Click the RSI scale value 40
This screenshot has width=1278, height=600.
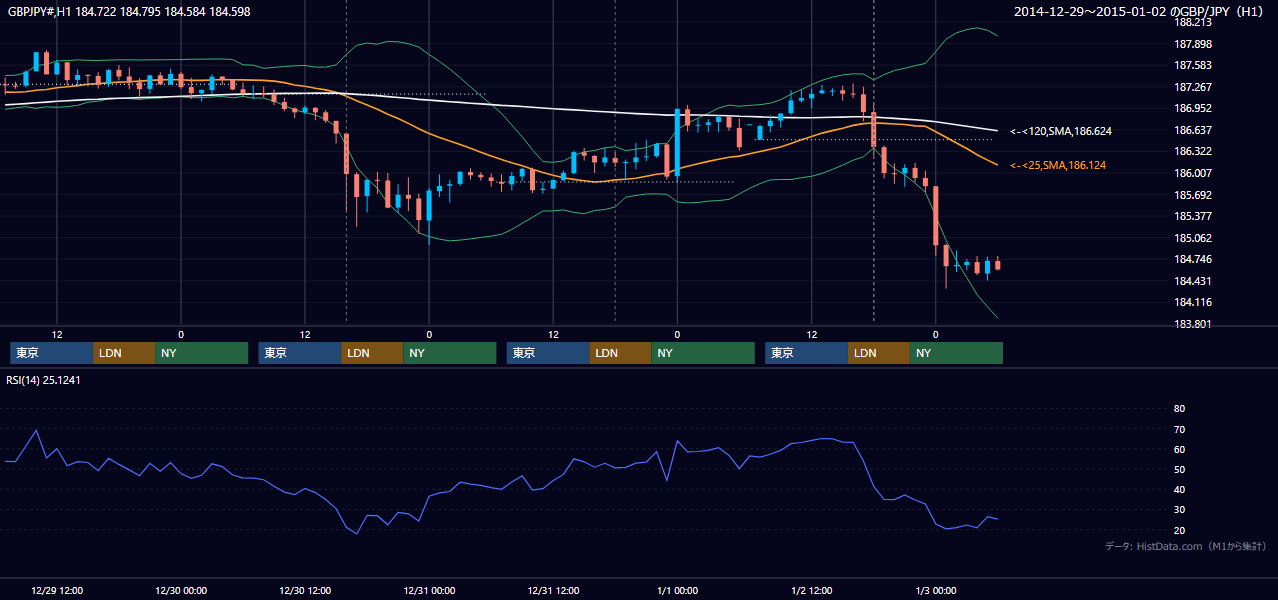coord(1179,489)
